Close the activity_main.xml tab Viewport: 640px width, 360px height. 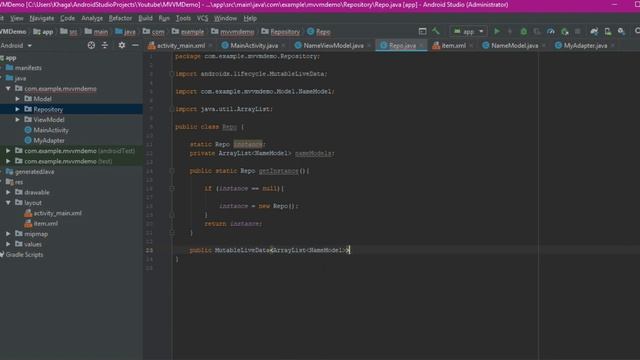(211, 46)
